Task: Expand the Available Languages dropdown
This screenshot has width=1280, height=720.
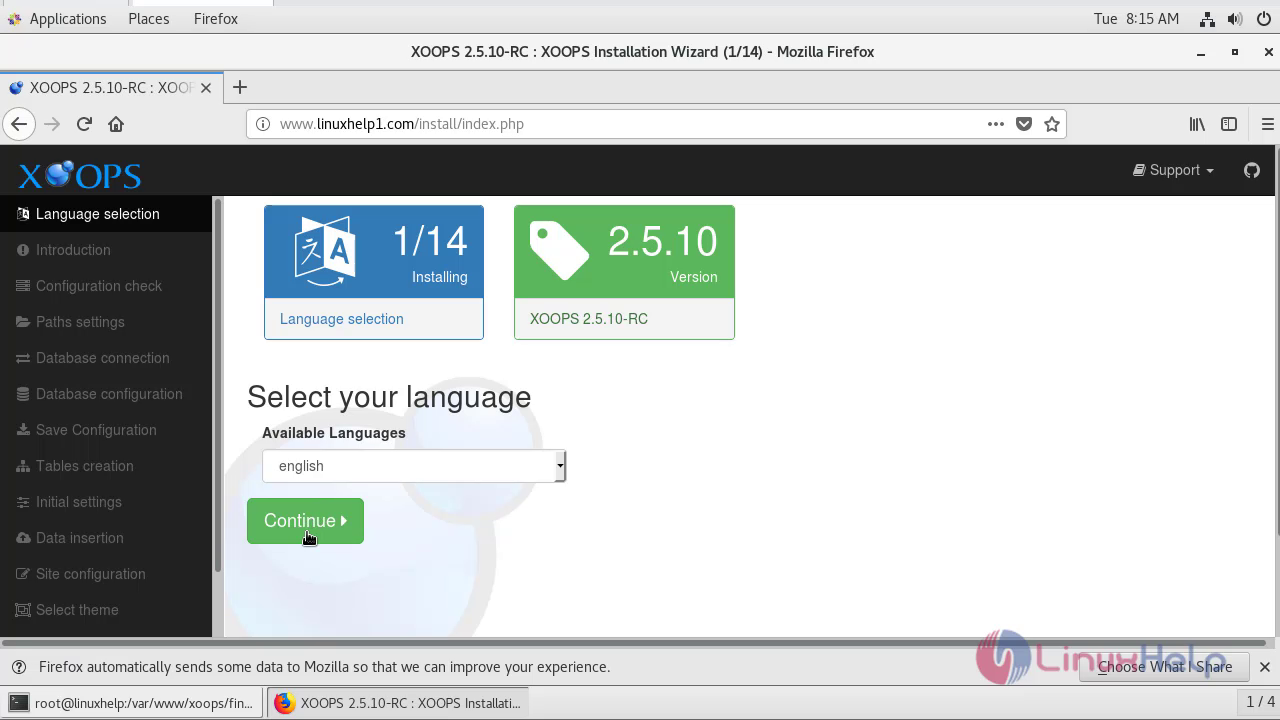Action: 414,466
